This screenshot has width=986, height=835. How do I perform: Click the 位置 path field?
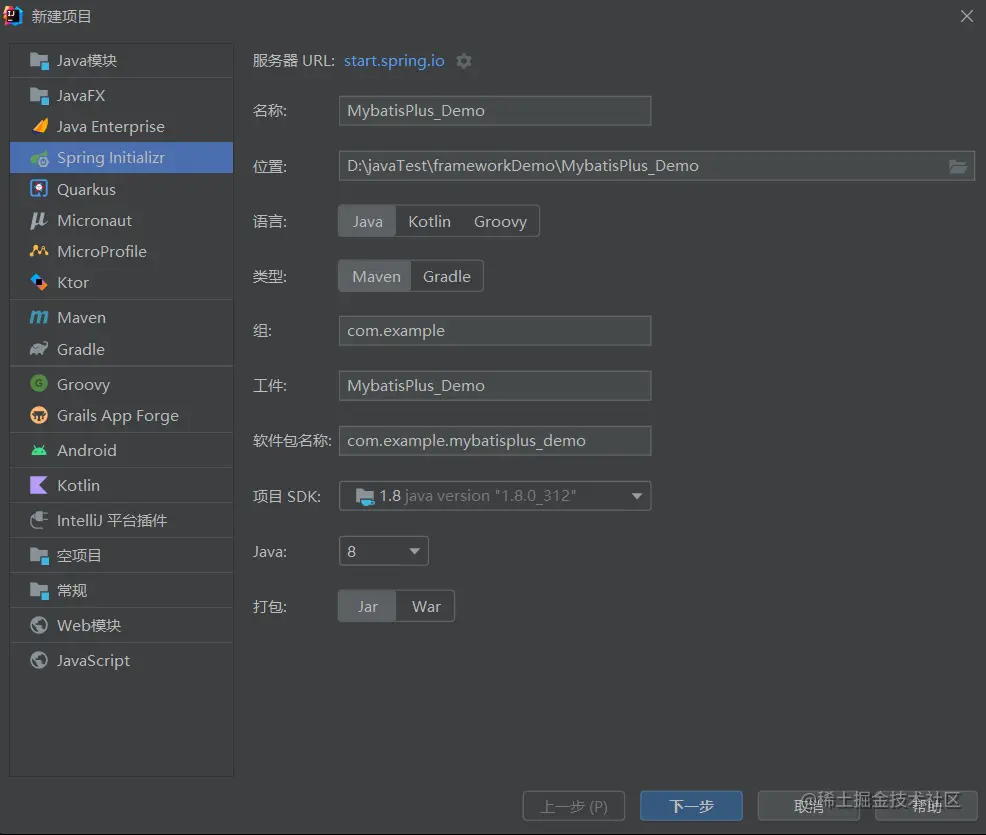(656, 166)
